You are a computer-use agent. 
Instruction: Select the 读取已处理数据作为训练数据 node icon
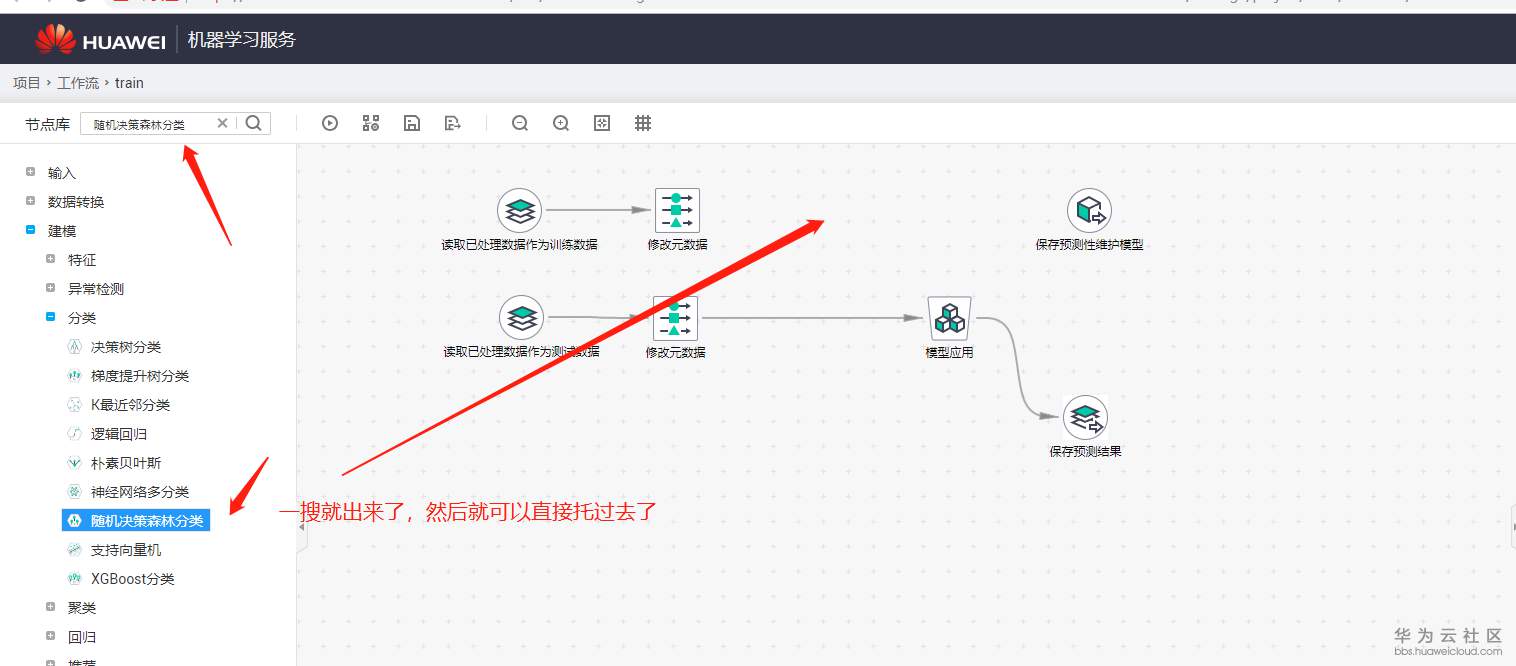pyautogui.click(x=520, y=211)
